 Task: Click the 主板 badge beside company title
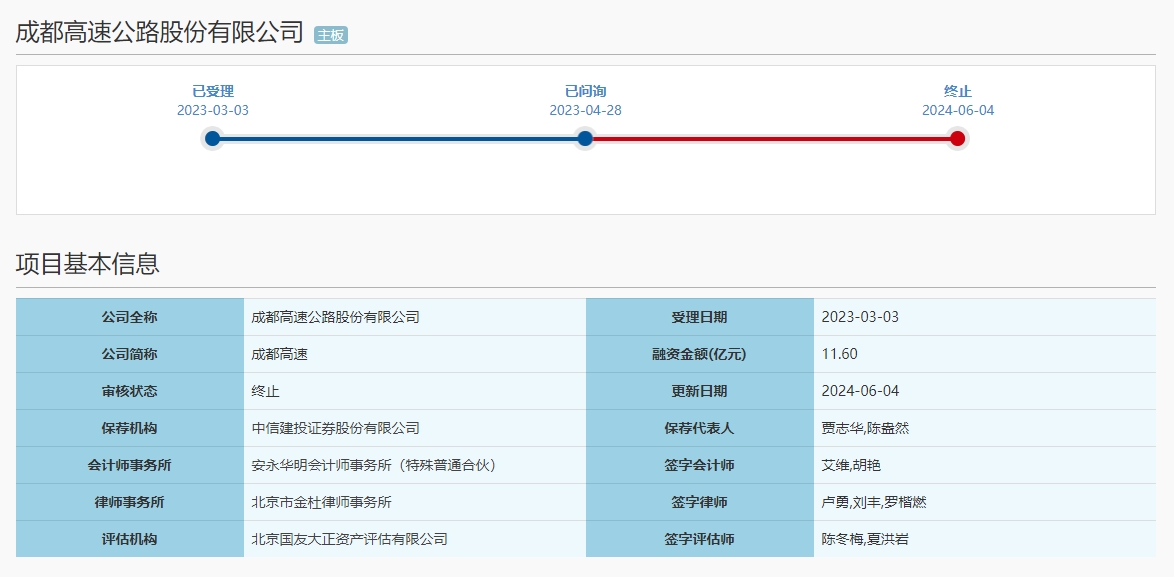331,35
